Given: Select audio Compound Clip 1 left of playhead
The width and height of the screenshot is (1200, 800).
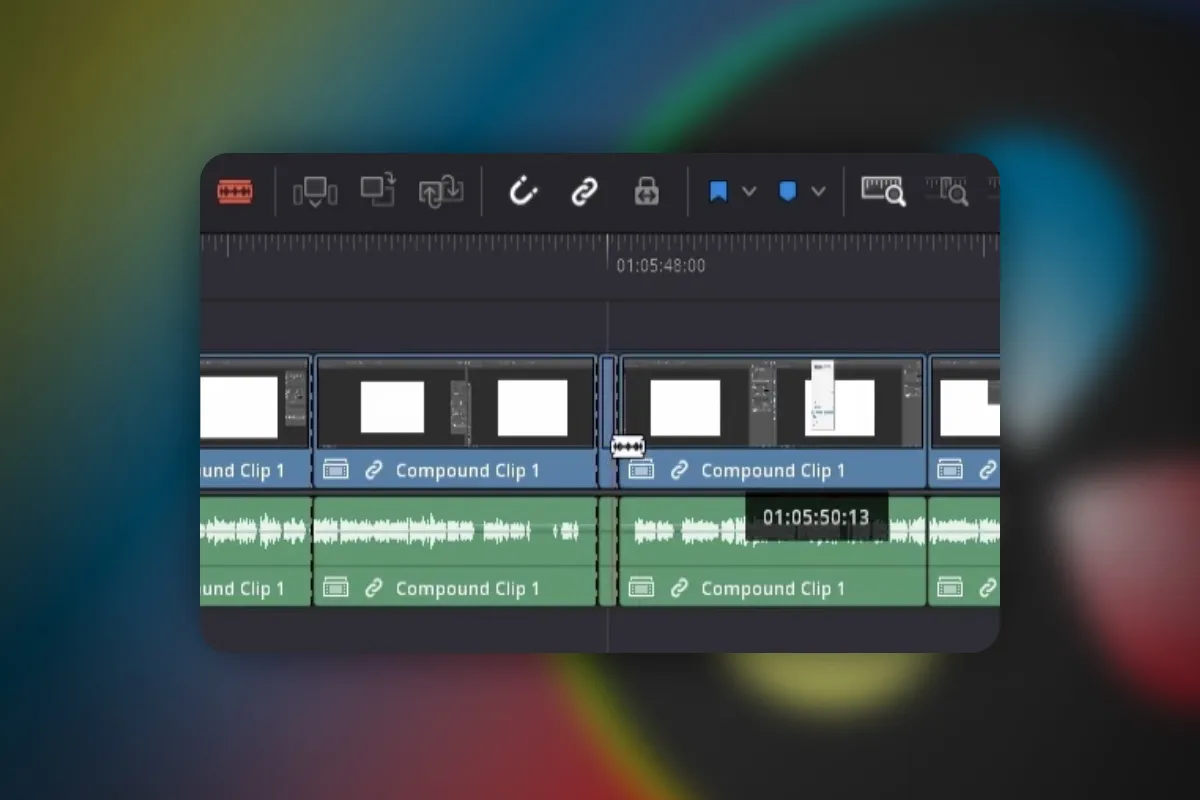Looking at the screenshot, I should 456,551.
